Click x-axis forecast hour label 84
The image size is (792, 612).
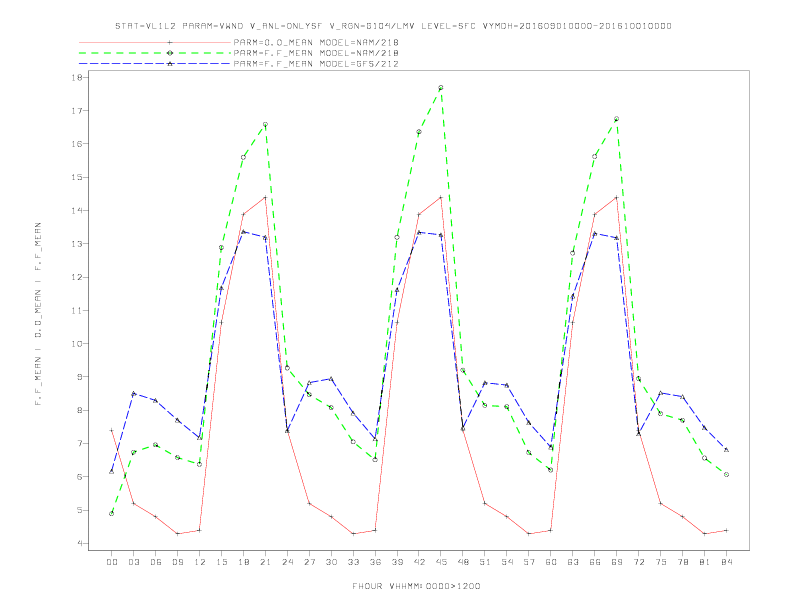click(x=726, y=562)
